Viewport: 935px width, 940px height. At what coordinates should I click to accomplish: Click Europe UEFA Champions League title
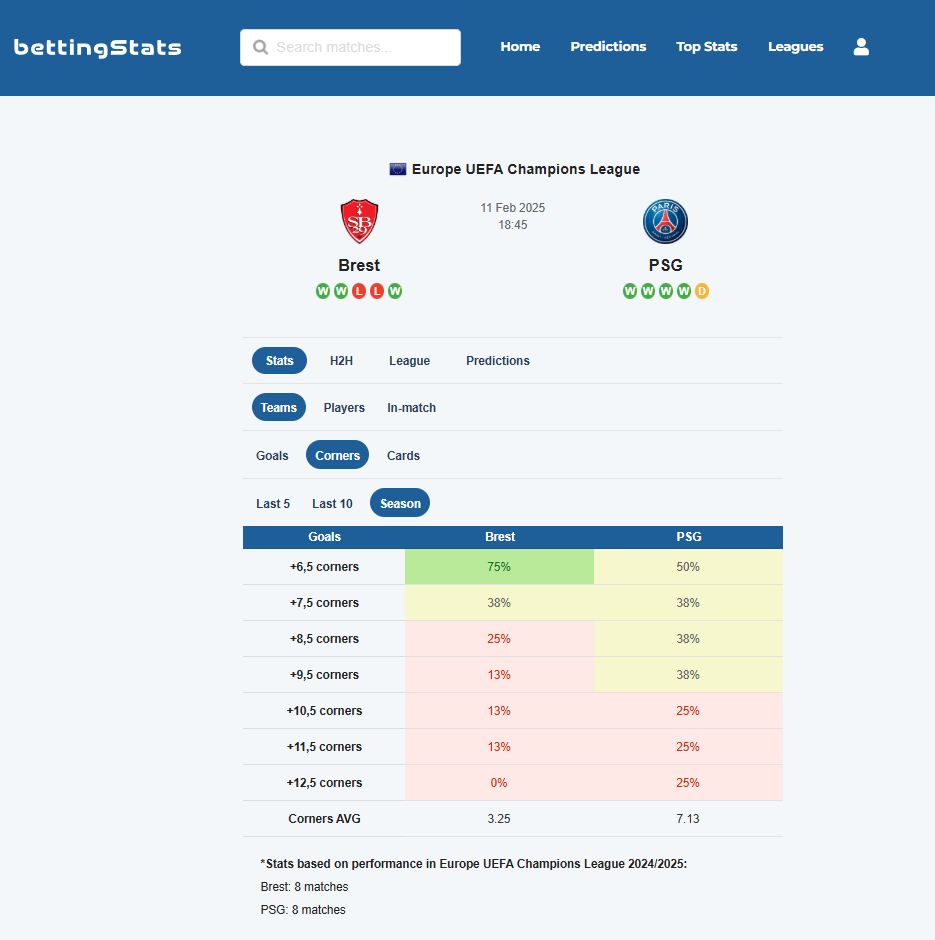pos(526,169)
